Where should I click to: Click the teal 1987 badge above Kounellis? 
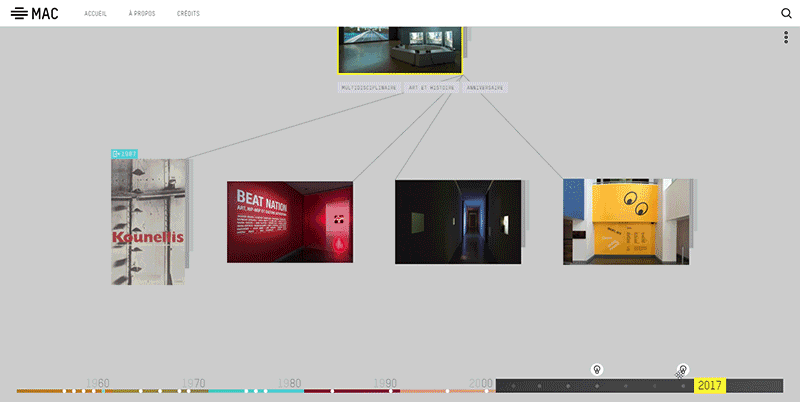point(124,154)
